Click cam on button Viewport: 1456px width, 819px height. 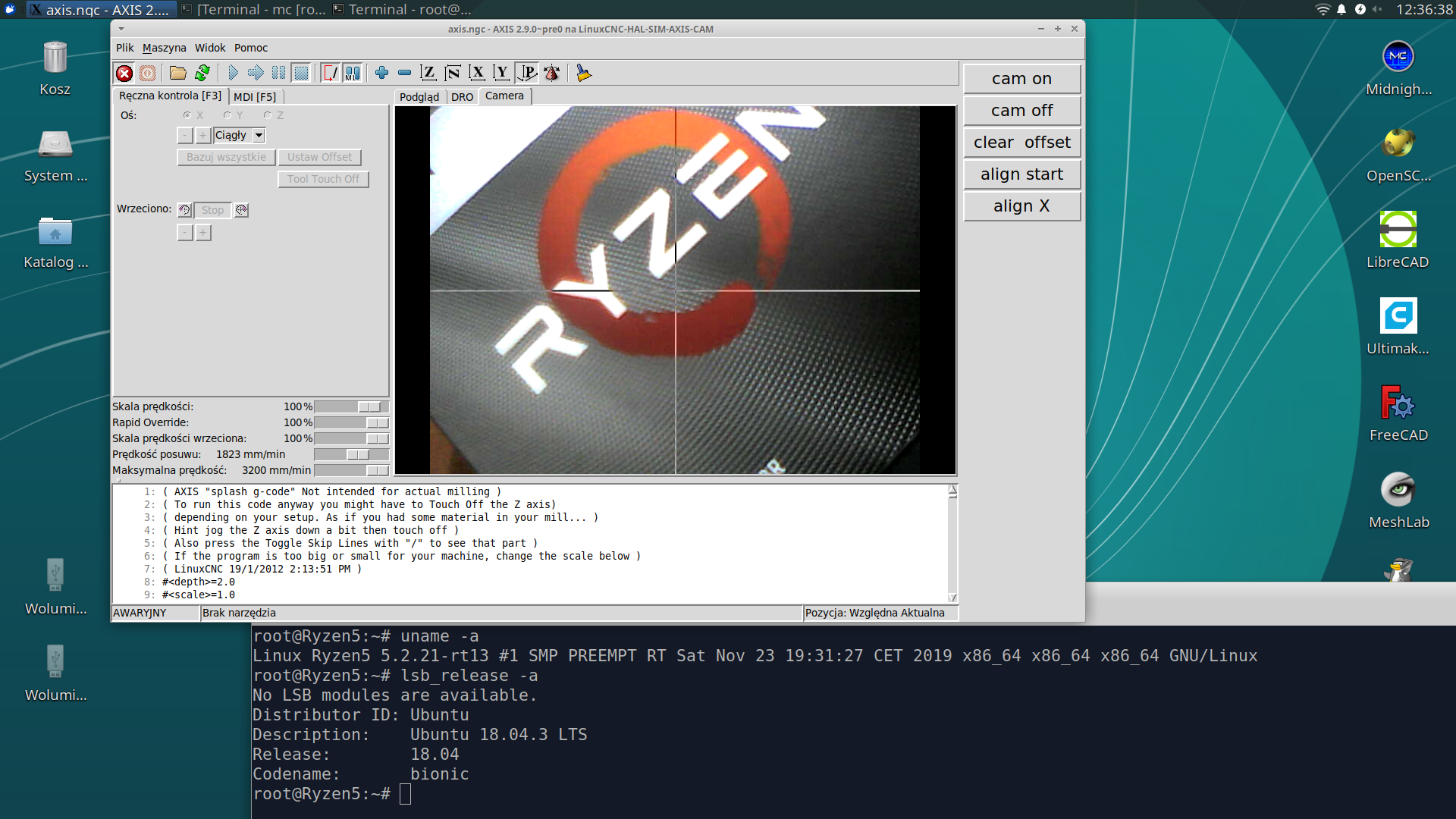[x=1021, y=79]
